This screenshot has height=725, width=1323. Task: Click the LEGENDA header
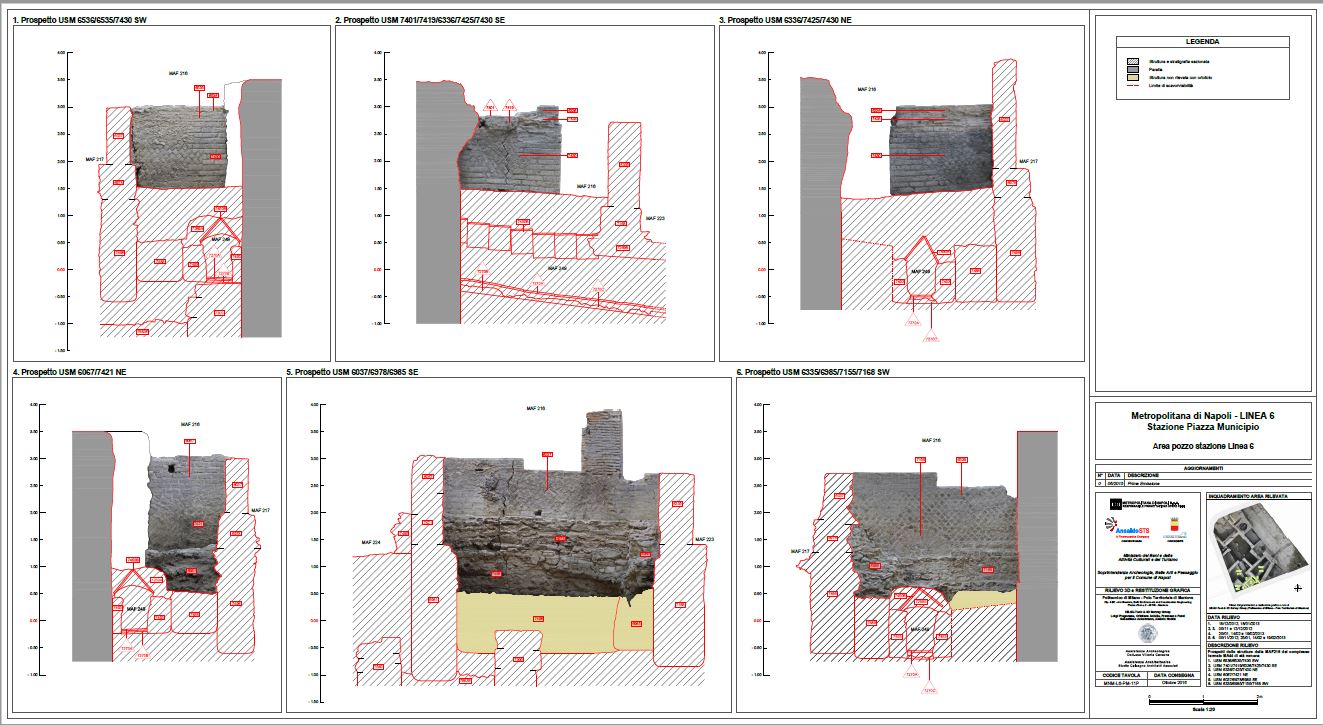coord(1202,42)
